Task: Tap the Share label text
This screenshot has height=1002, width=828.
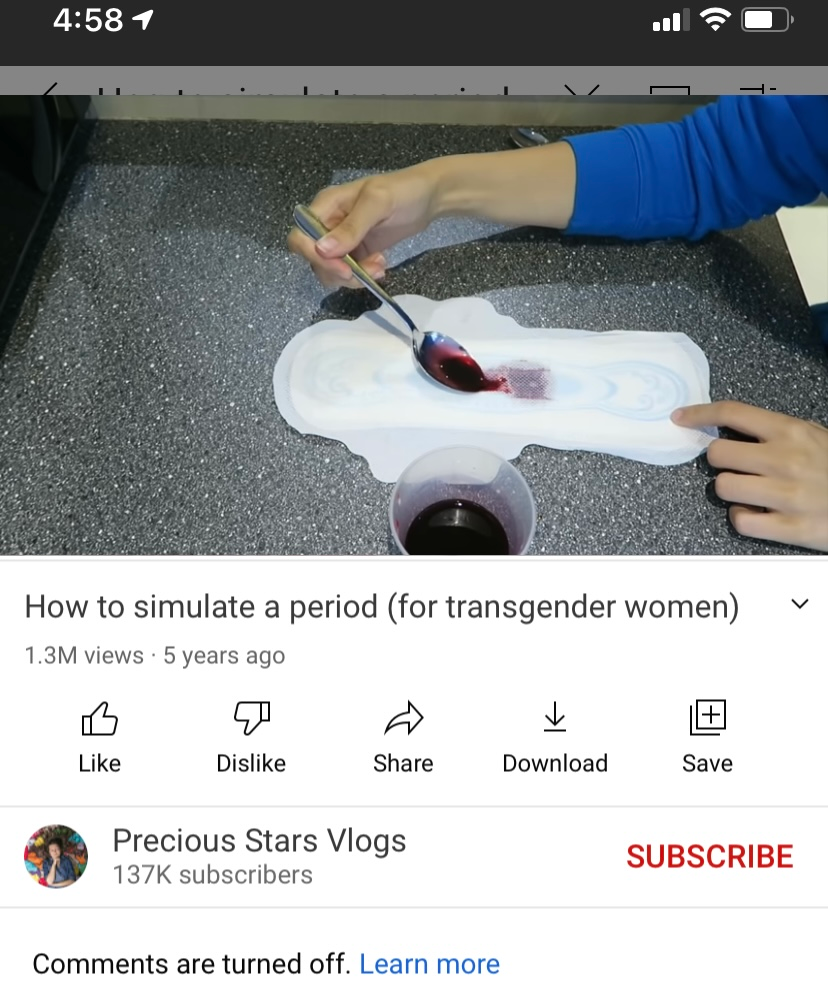Action: (x=403, y=763)
